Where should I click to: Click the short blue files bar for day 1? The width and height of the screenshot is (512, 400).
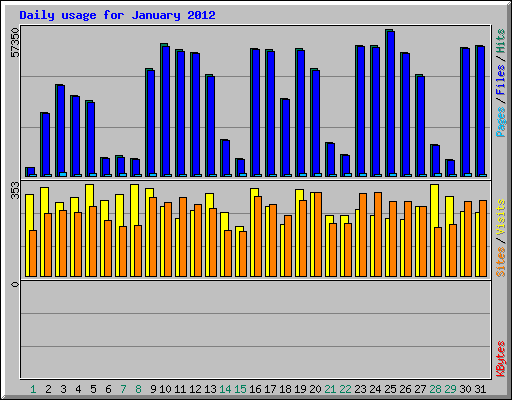[x=31, y=172]
